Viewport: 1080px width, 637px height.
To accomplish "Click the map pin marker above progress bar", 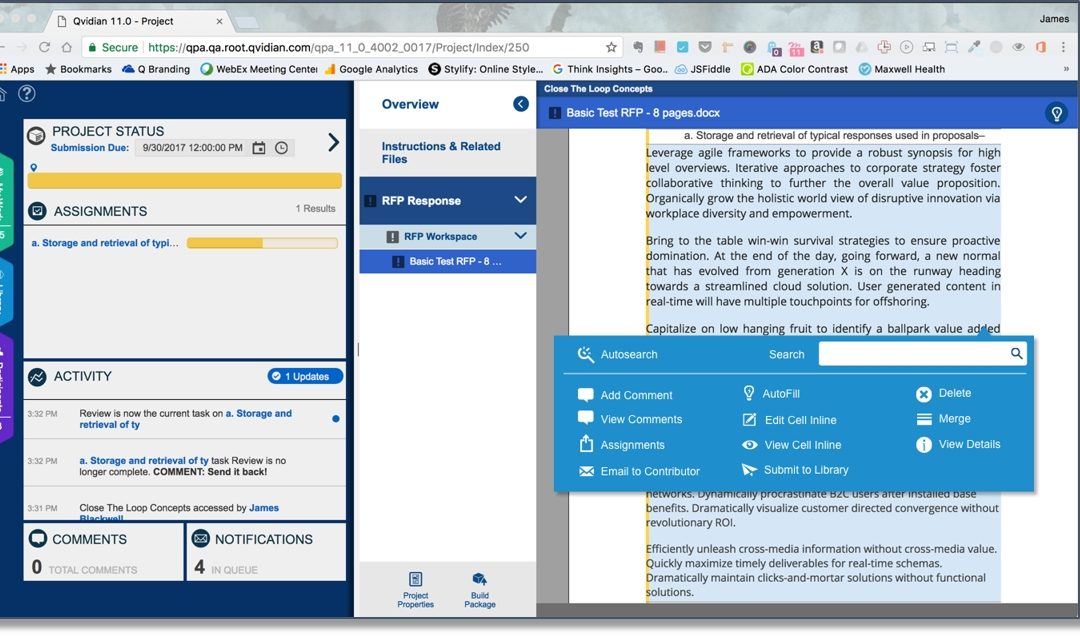I will [33, 167].
